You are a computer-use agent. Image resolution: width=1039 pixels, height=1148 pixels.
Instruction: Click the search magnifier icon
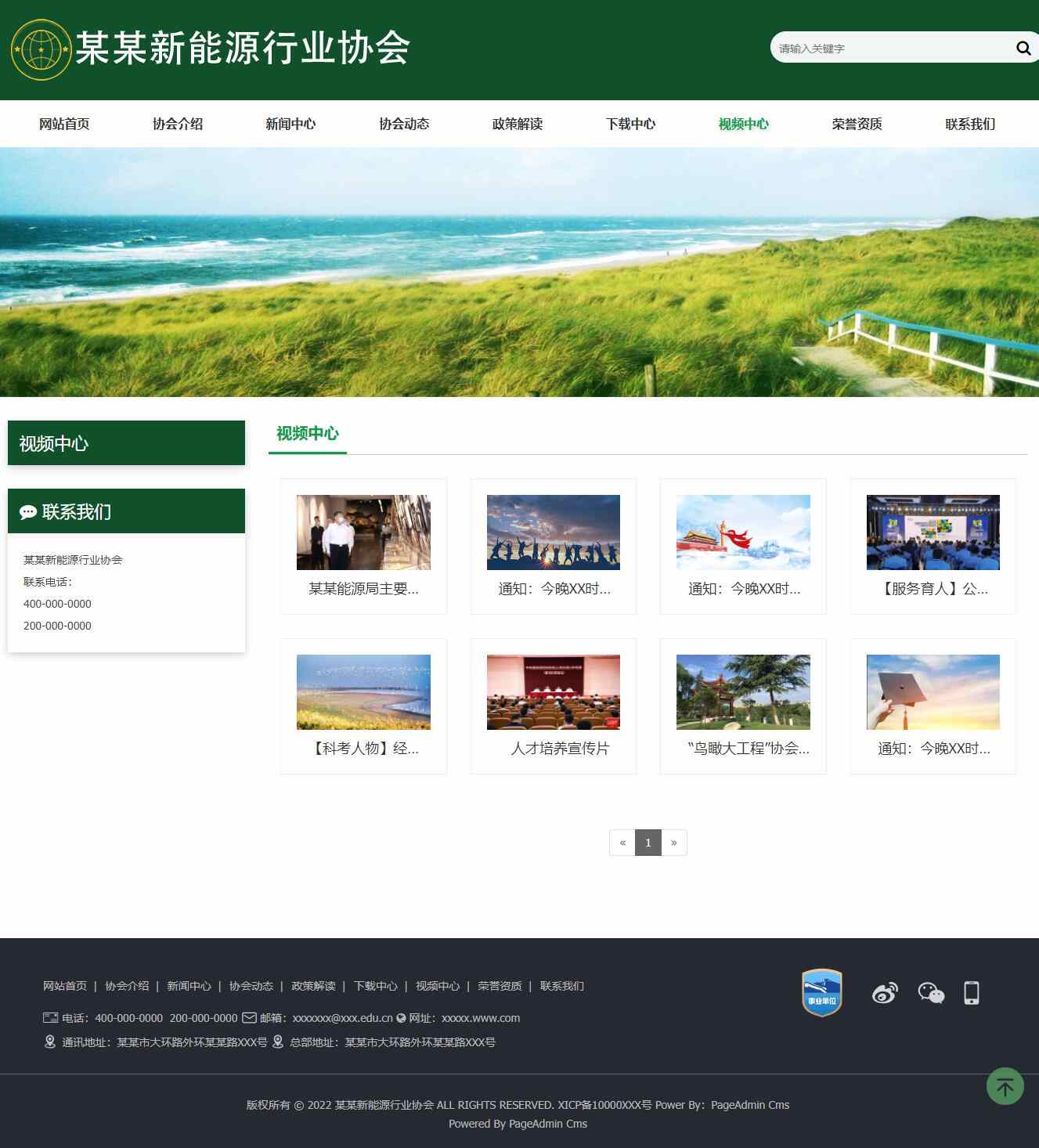point(1023,49)
